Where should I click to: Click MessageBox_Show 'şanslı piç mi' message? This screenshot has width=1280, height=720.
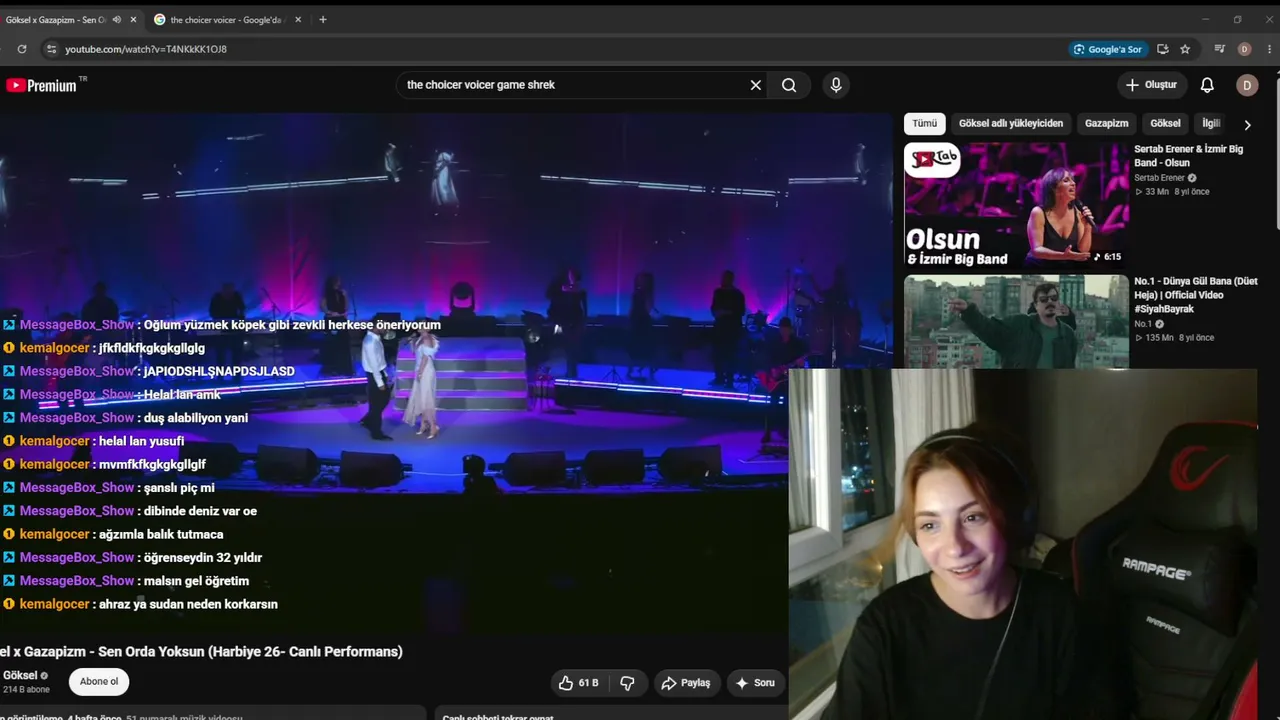tap(108, 488)
